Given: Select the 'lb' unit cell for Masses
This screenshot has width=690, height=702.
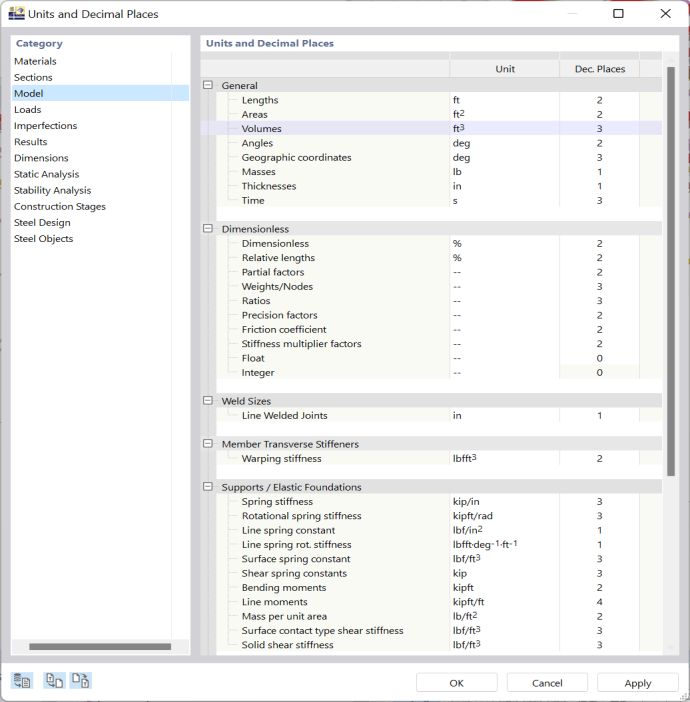Looking at the screenshot, I should click(x=504, y=172).
